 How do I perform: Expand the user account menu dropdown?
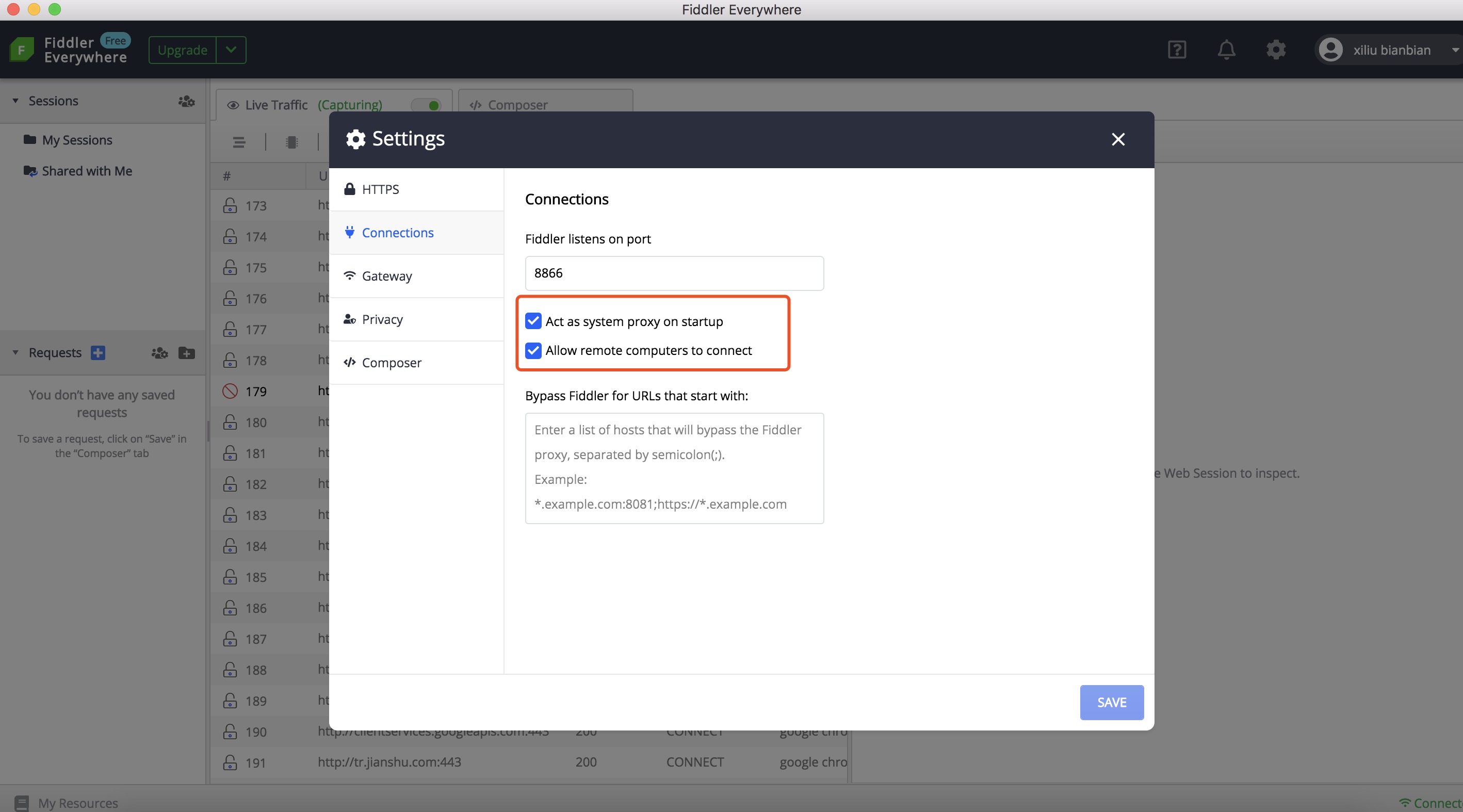(1451, 48)
